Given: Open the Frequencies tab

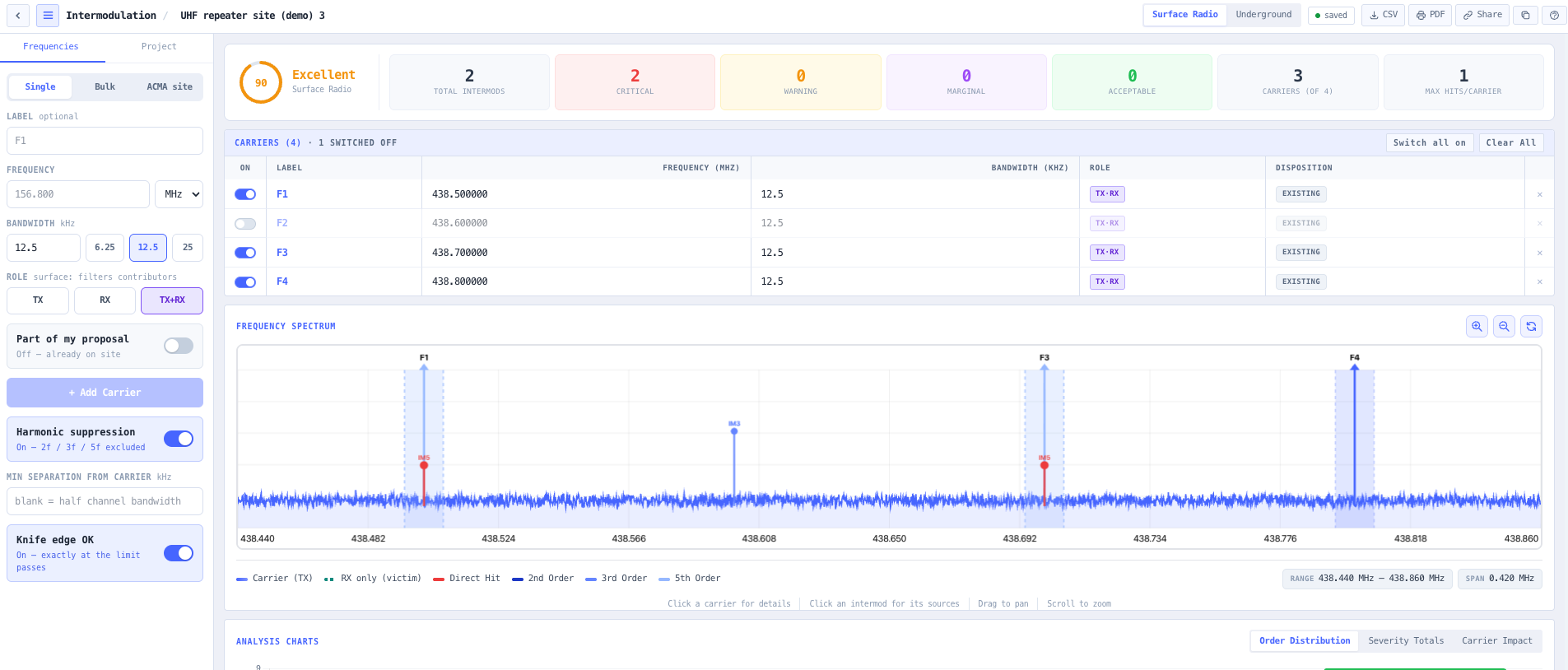Looking at the screenshot, I should (x=51, y=47).
